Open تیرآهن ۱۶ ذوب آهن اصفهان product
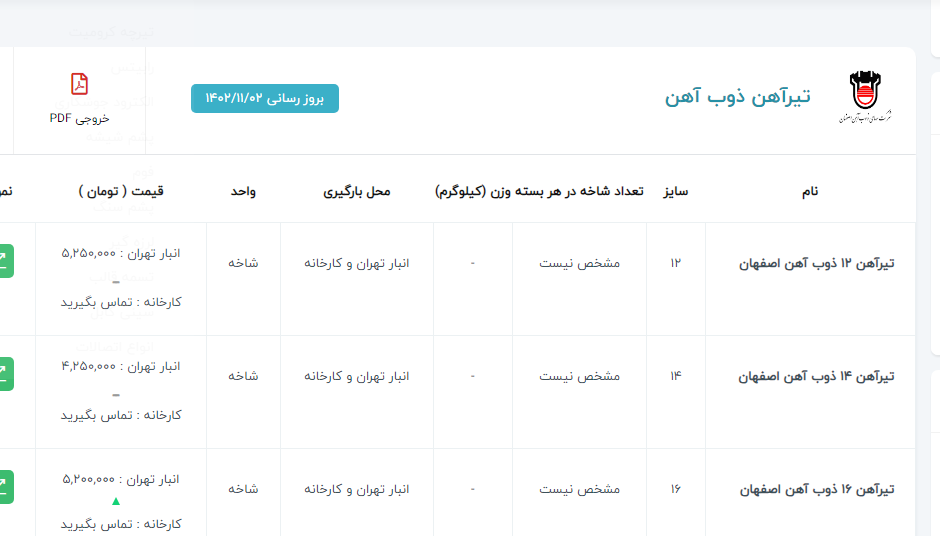Viewport: 940px width, 536px height. [x=816, y=490]
